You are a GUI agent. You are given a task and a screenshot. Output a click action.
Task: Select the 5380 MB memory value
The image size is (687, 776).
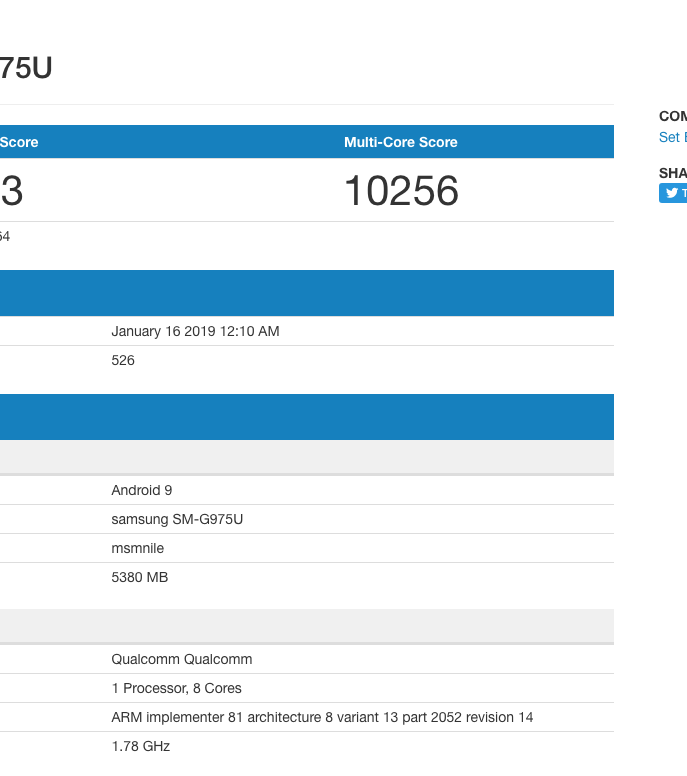click(139, 577)
